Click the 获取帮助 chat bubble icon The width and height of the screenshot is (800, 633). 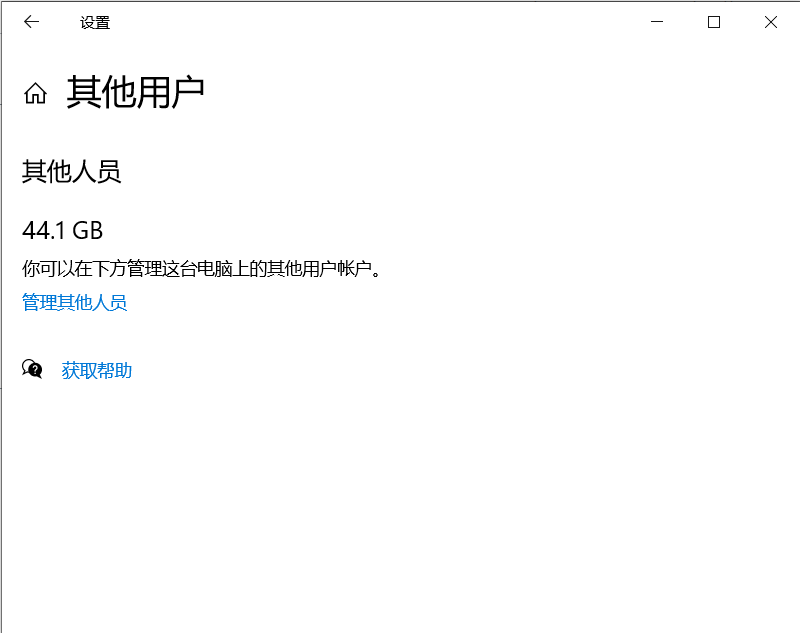[32, 369]
